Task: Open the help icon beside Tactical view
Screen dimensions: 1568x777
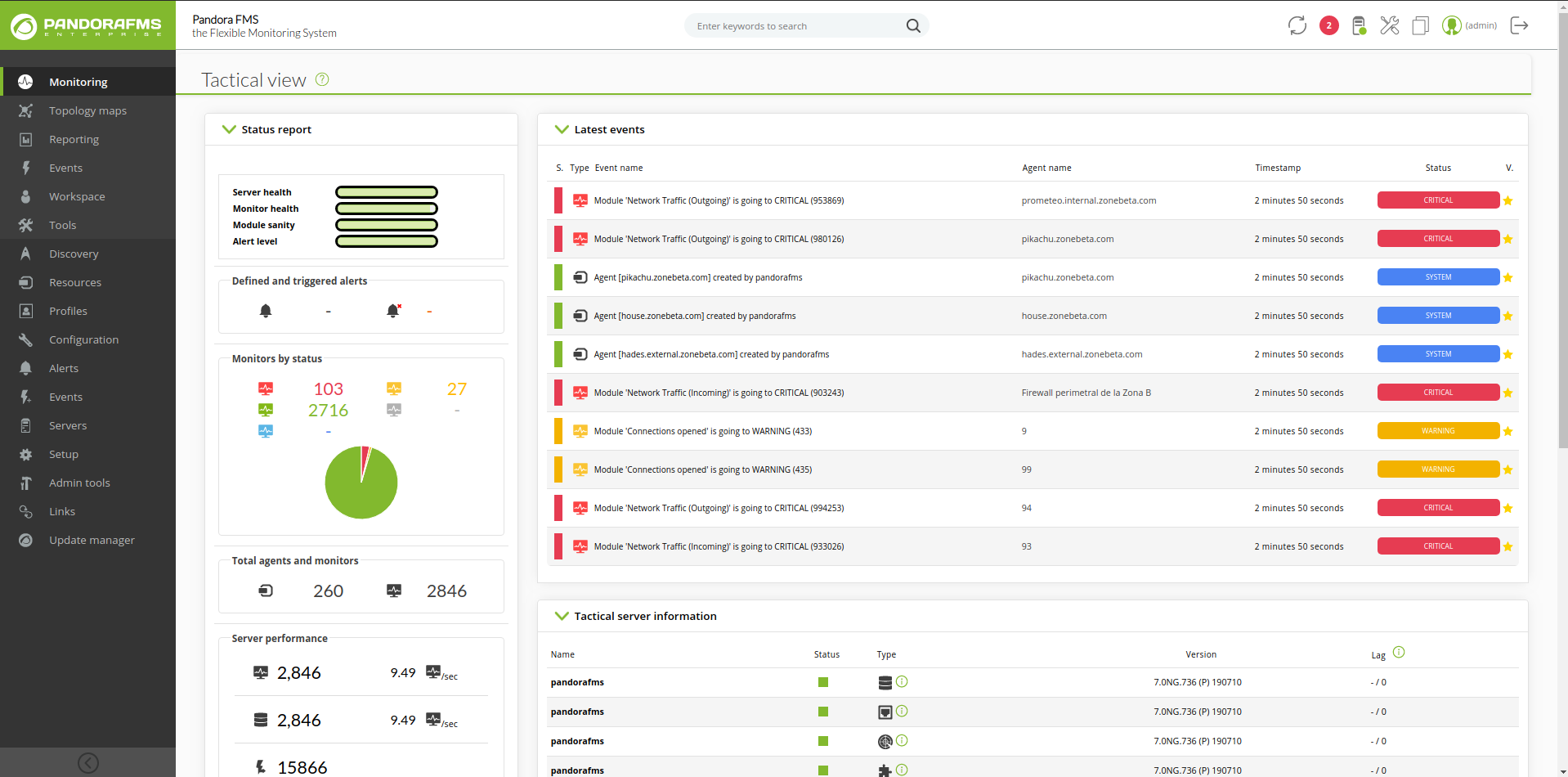Action: (322, 79)
